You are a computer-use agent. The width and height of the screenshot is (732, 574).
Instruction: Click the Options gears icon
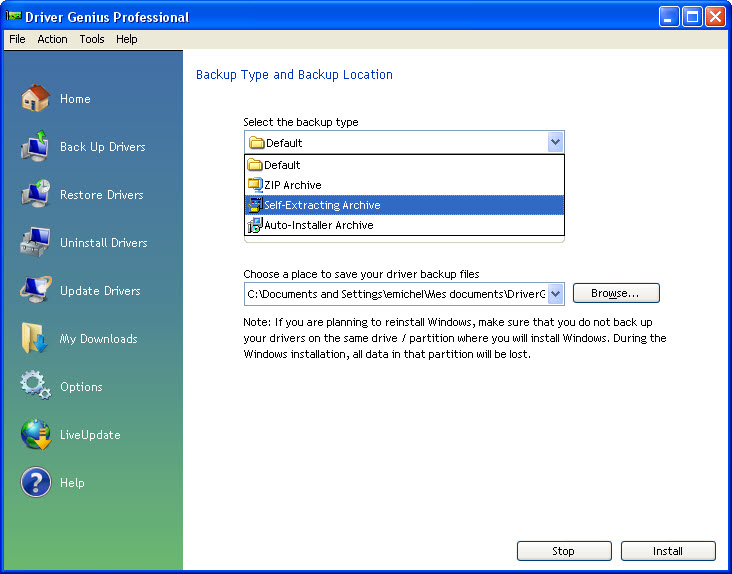click(35, 385)
